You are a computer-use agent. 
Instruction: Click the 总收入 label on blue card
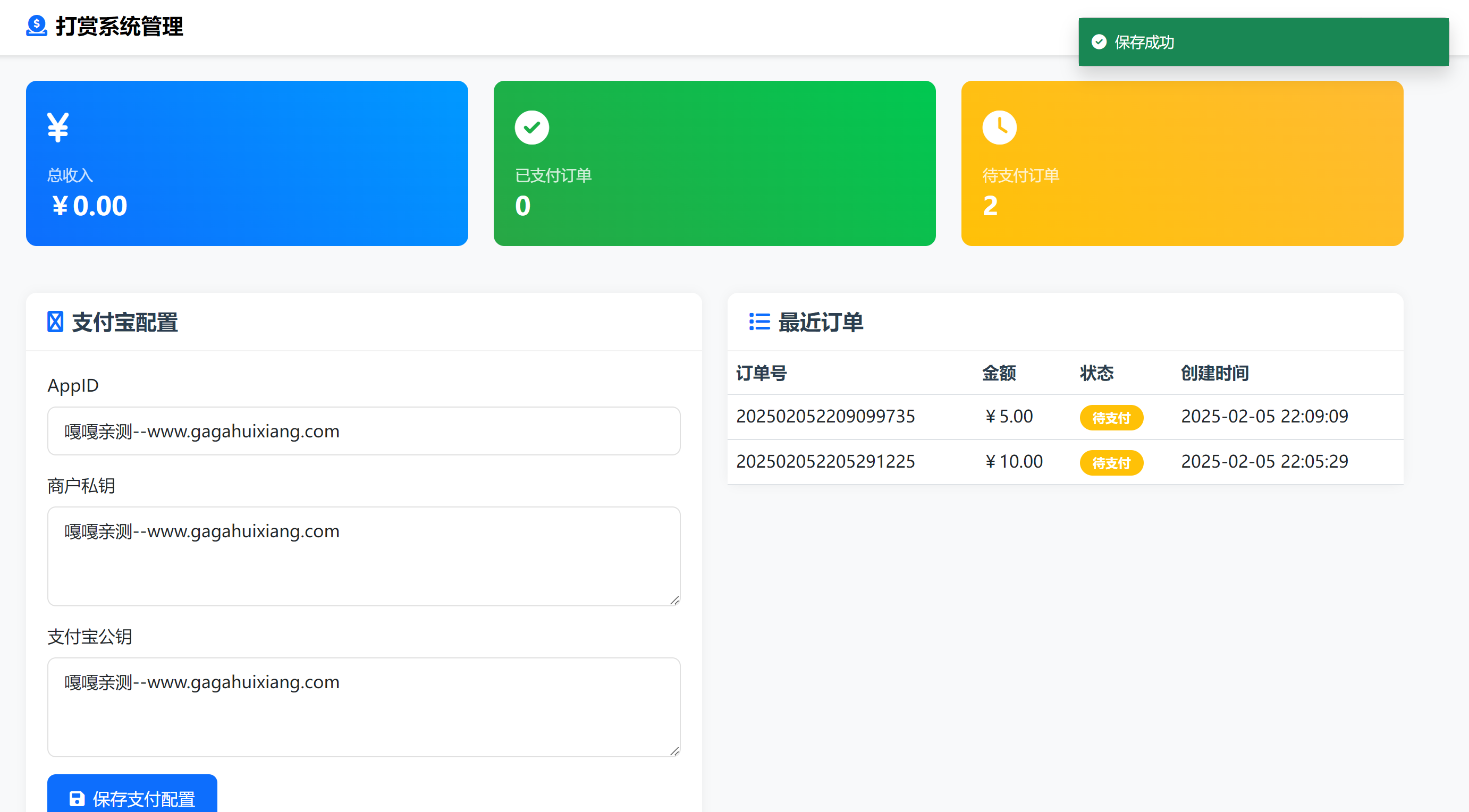tap(70, 175)
